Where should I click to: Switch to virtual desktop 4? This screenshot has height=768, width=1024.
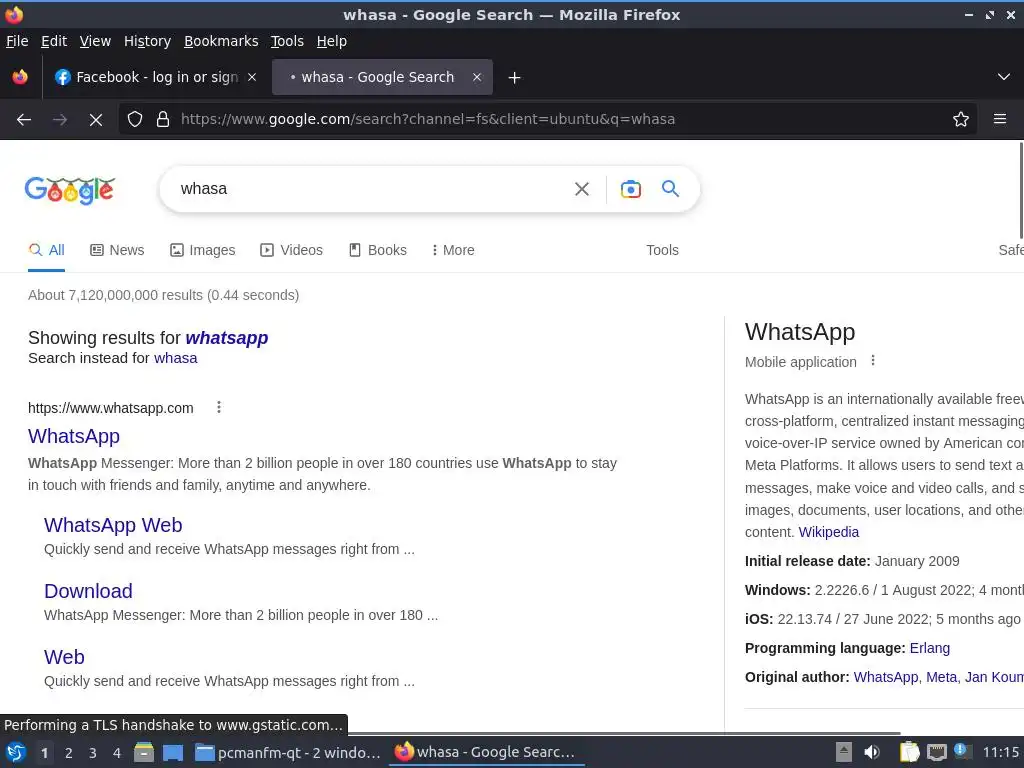[x=117, y=753]
